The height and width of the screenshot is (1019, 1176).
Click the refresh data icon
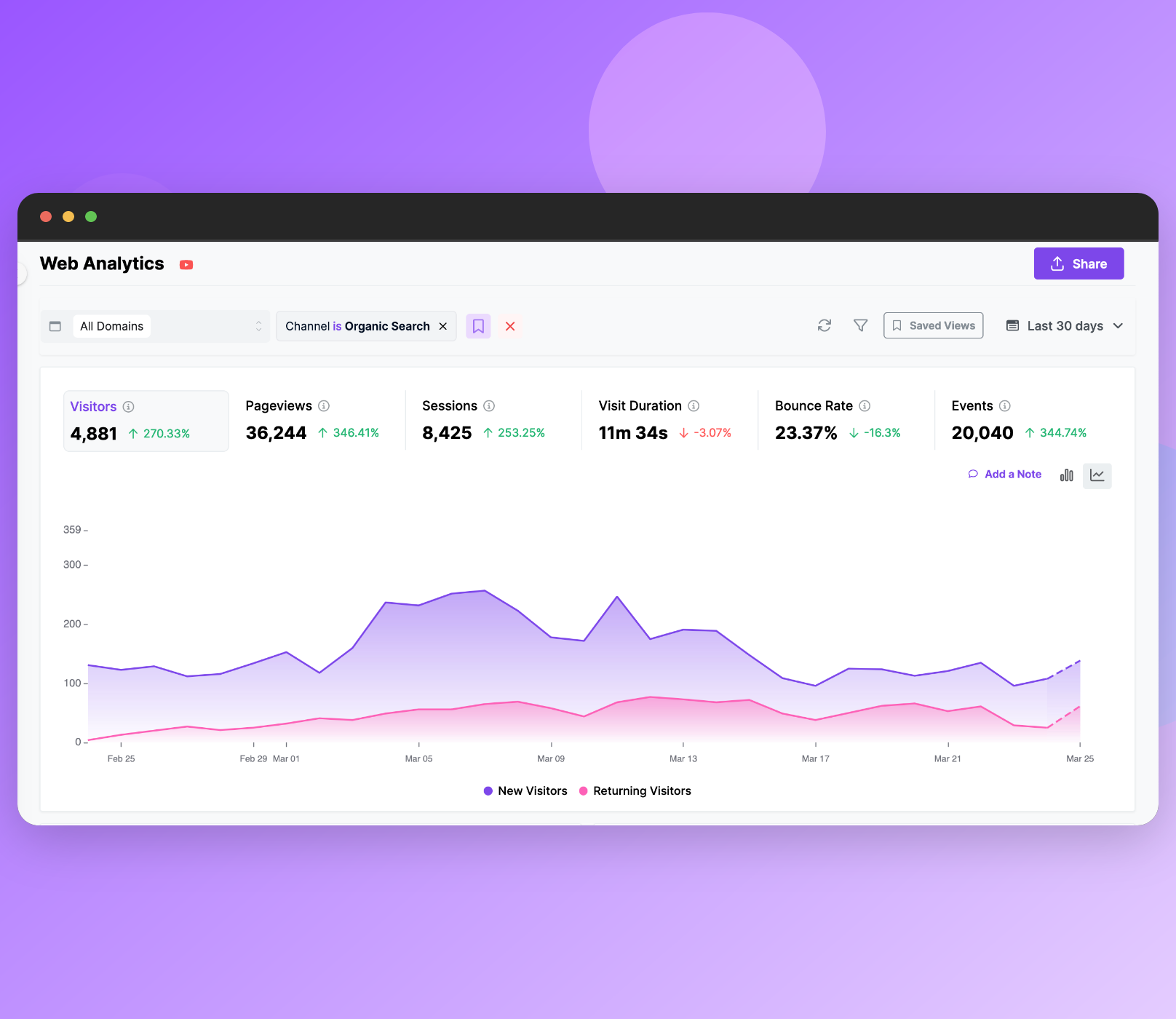pos(825,325)
